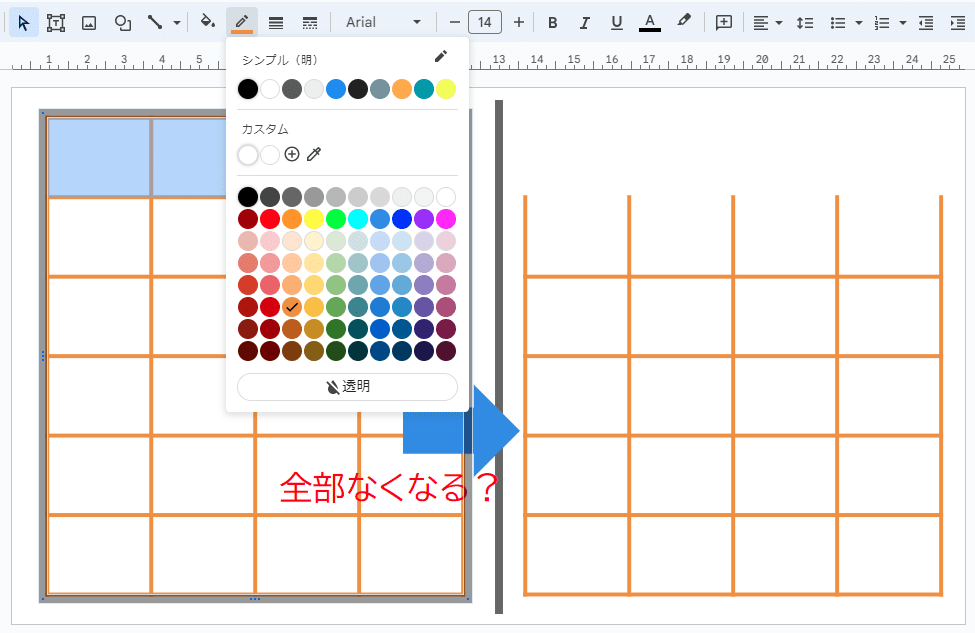Pick a color with the eyedropper
The height and width of the screenshot is (633, 975).
[314, 154]
